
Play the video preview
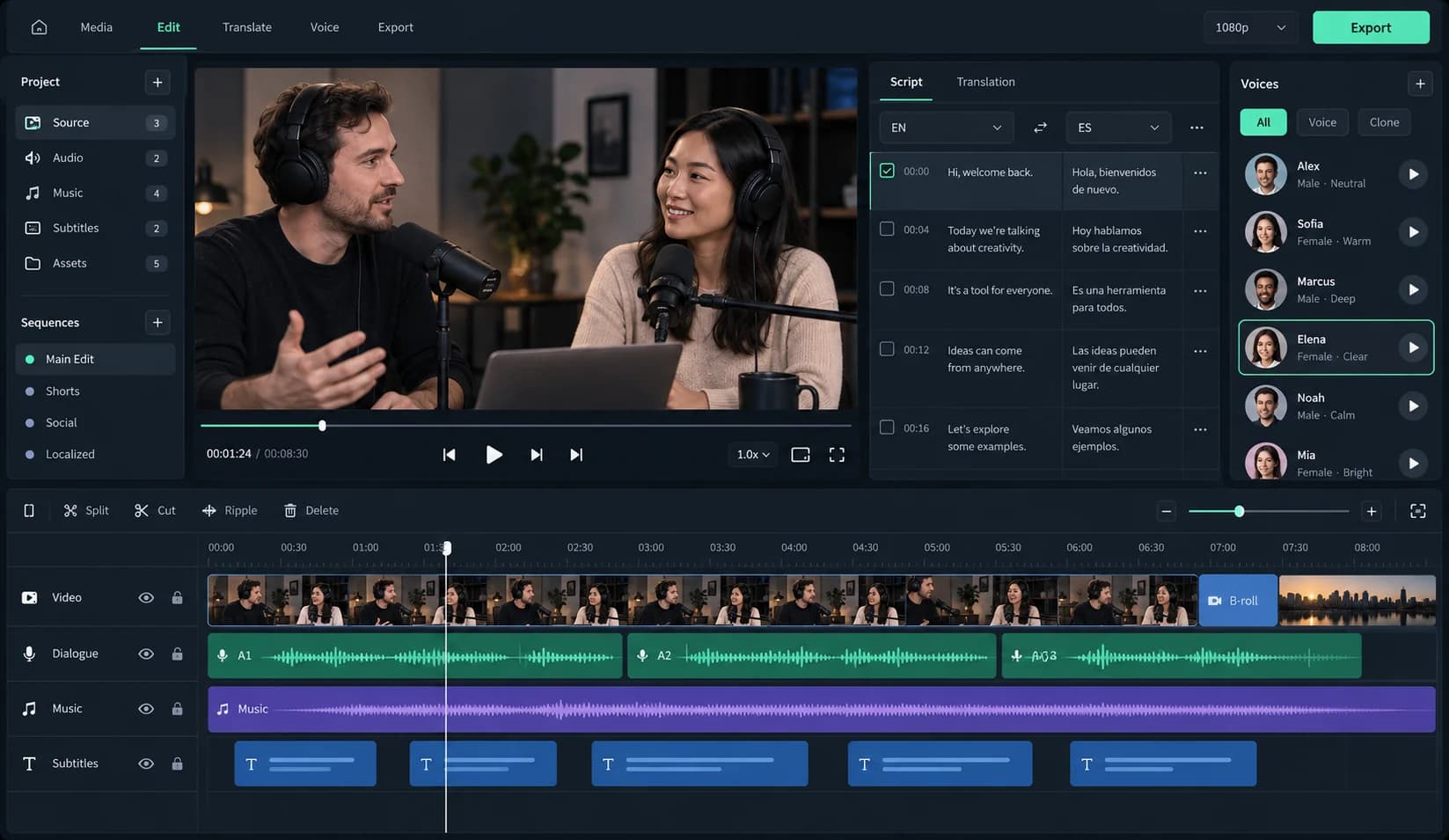(494, 455)
